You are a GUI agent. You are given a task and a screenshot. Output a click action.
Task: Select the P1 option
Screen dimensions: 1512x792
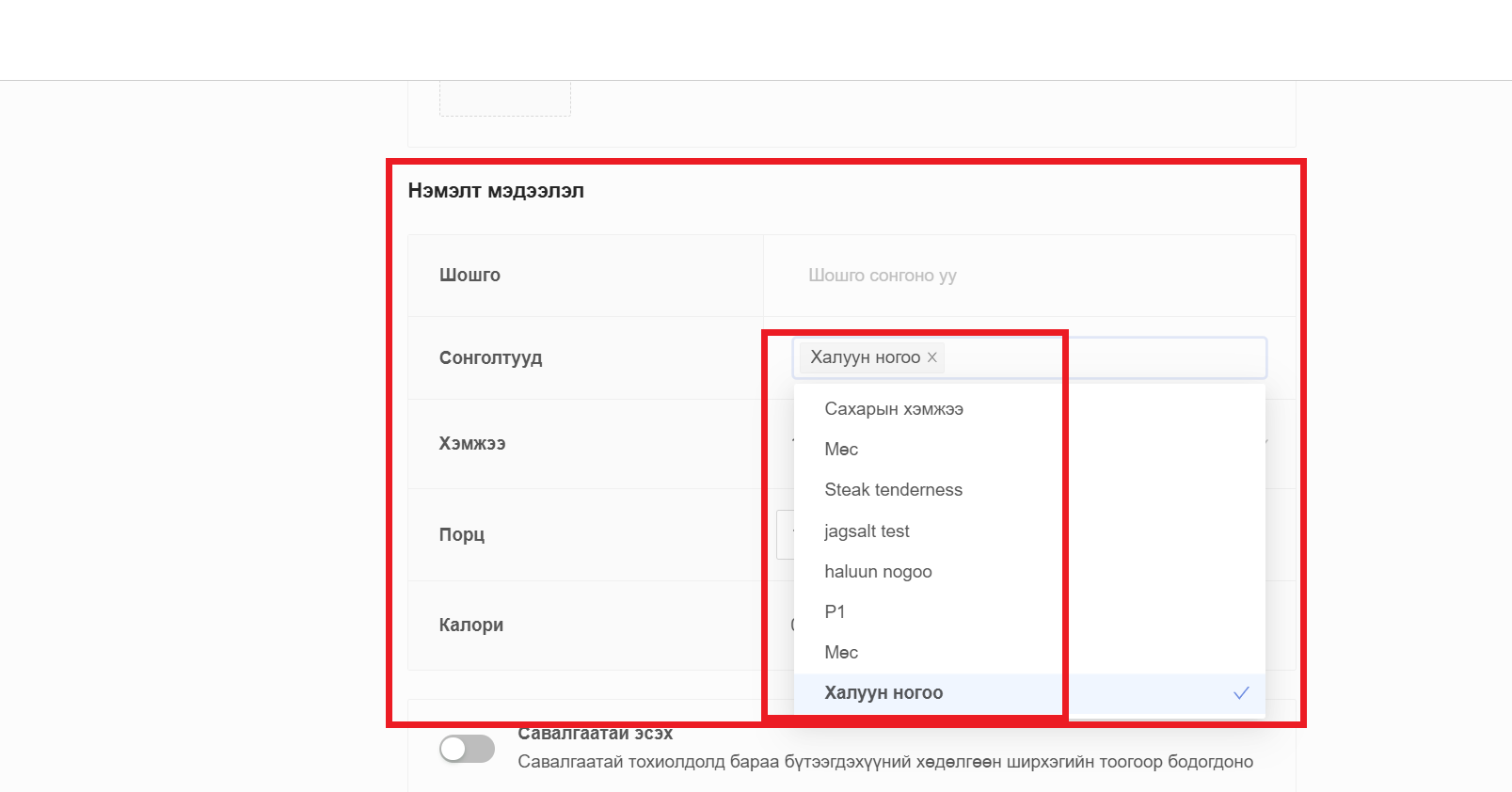[x=835, y=612]
